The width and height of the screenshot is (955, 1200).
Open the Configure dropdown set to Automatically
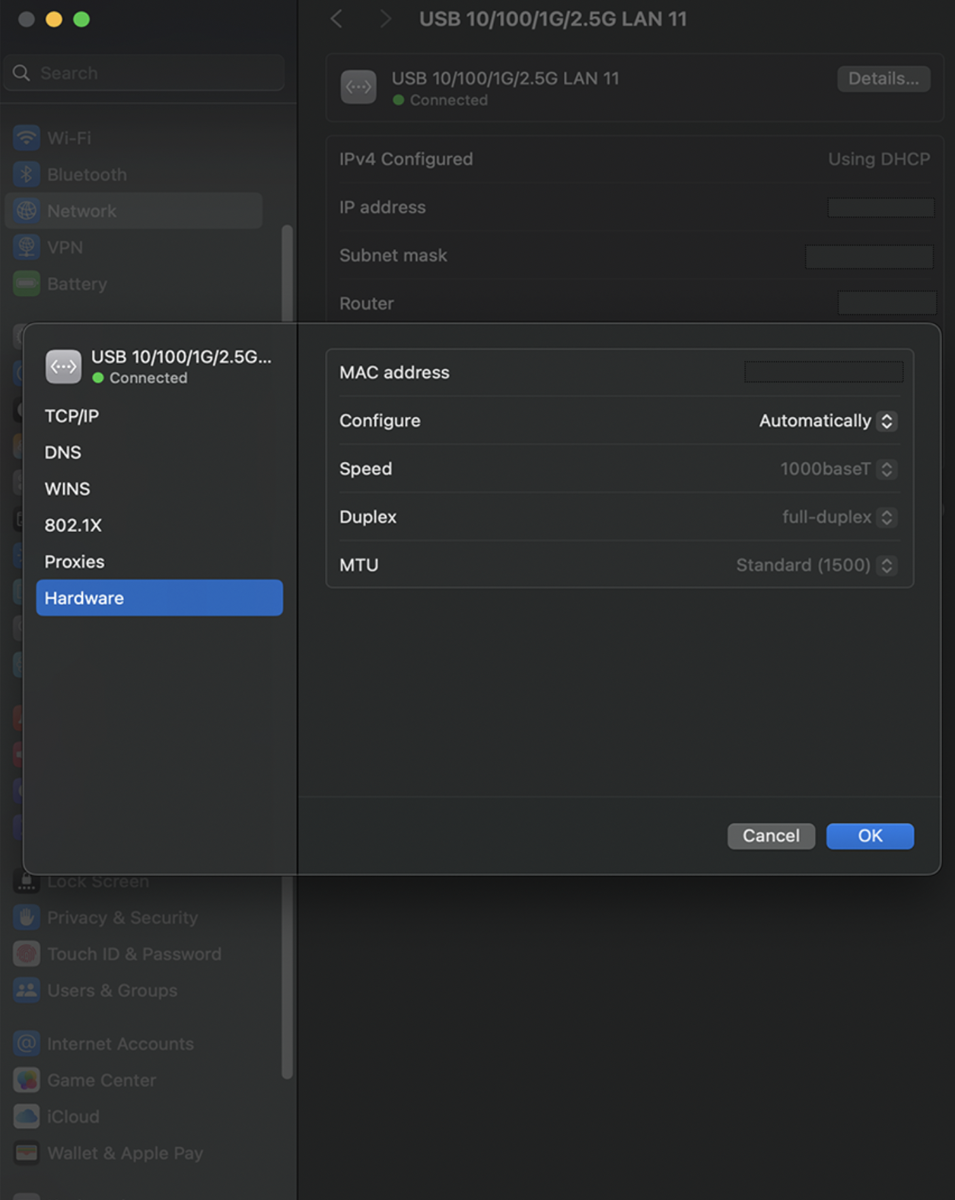827,421
